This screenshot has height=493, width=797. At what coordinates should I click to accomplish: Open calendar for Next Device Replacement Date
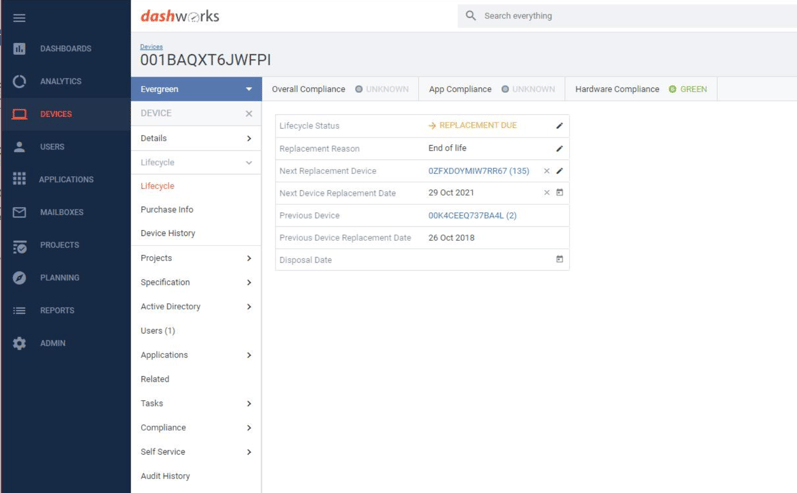click(559, 193)
